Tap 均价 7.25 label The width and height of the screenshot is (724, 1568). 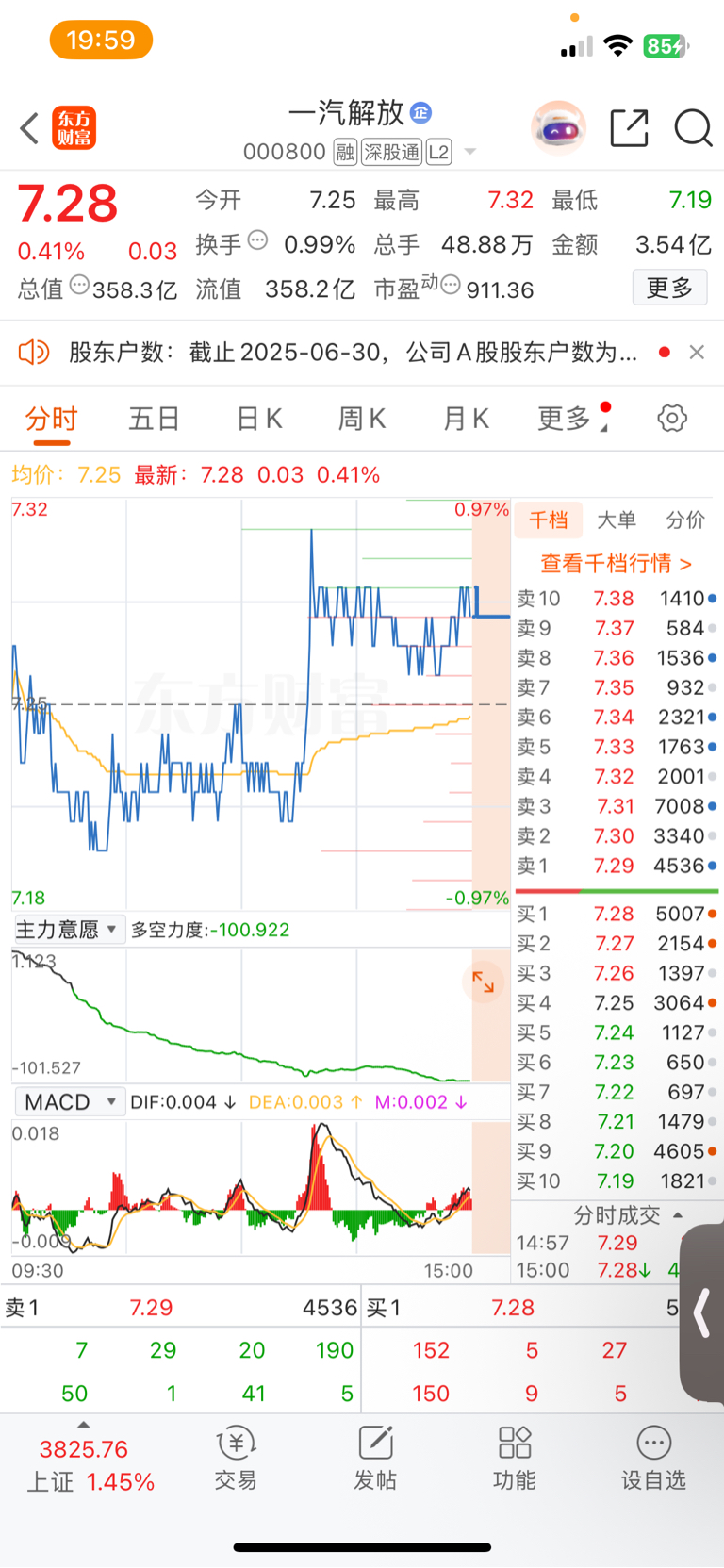pos(66,474)
